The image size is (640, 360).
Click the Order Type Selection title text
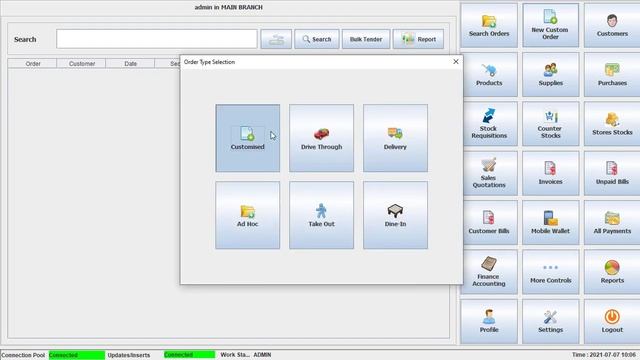tap(209, 62)
